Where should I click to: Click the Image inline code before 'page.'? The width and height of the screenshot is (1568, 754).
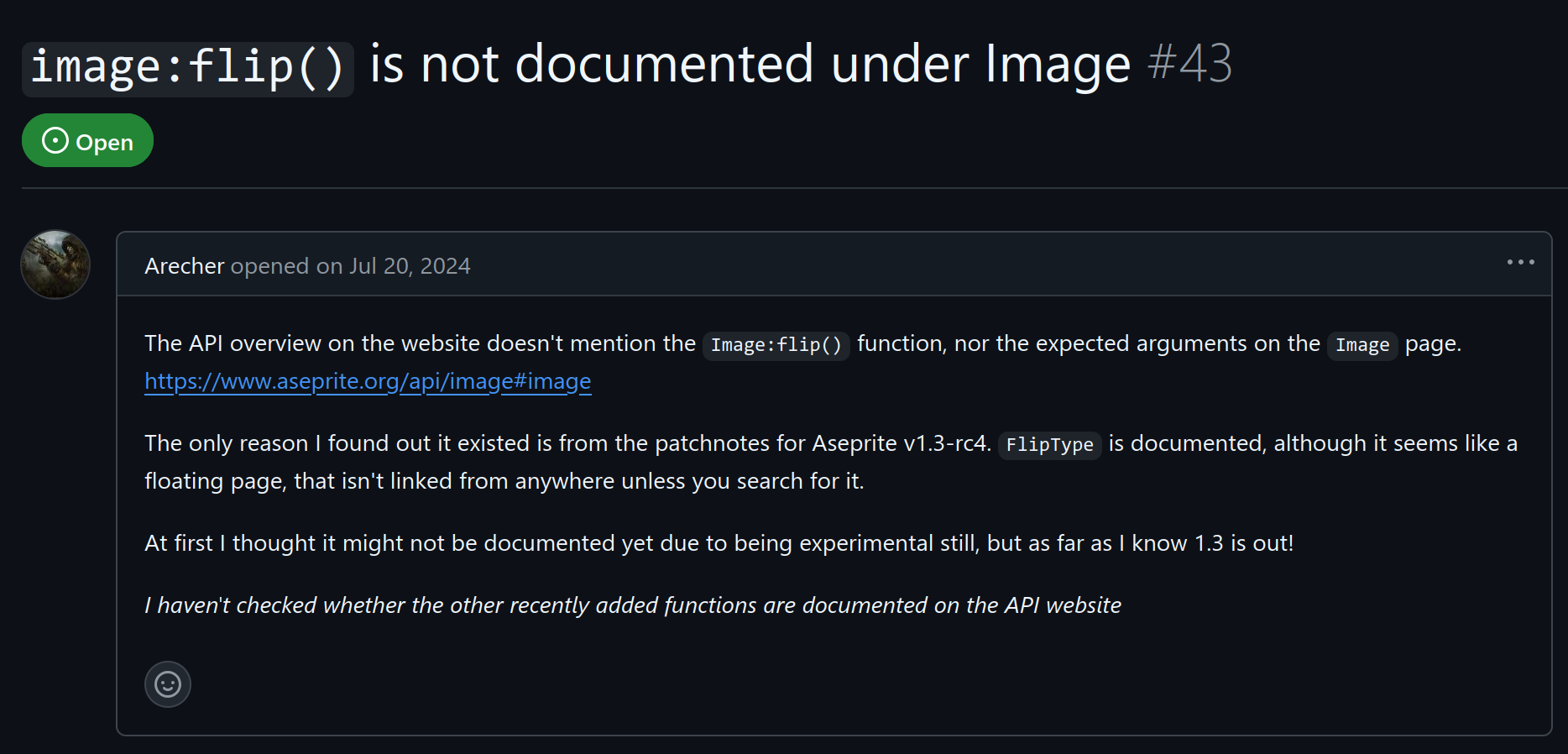pyautogui.click(x=1362, y=345)
